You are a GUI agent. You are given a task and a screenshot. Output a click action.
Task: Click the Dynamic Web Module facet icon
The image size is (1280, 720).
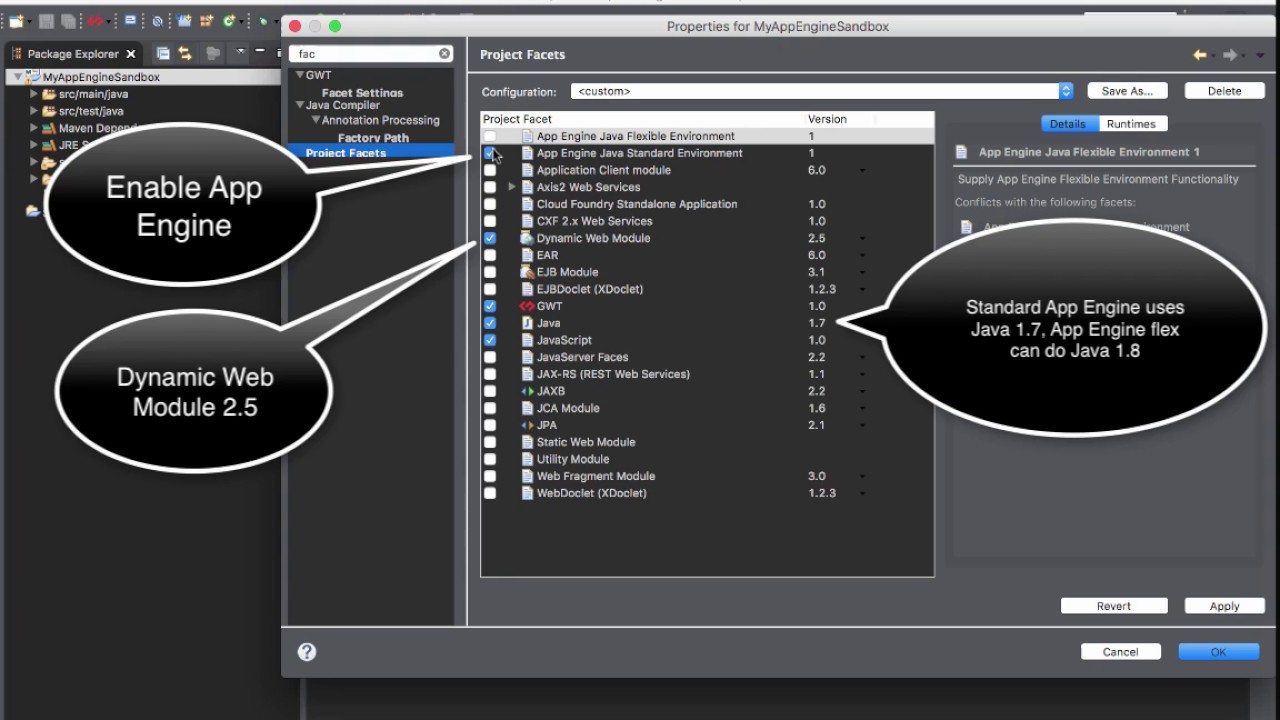(527, 238)
